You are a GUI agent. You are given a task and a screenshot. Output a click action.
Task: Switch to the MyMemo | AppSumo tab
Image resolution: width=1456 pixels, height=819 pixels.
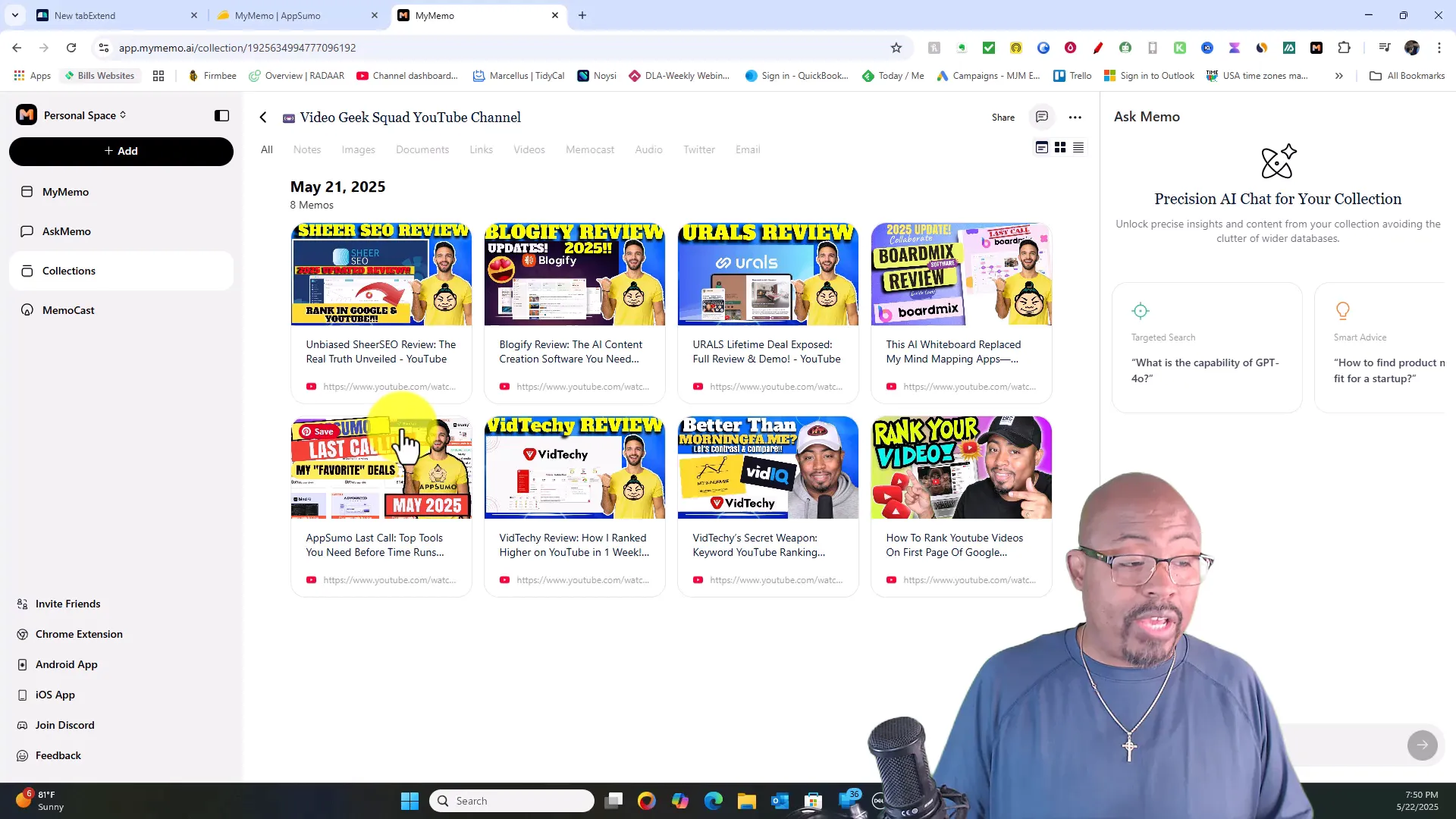(x=297, y=15)
